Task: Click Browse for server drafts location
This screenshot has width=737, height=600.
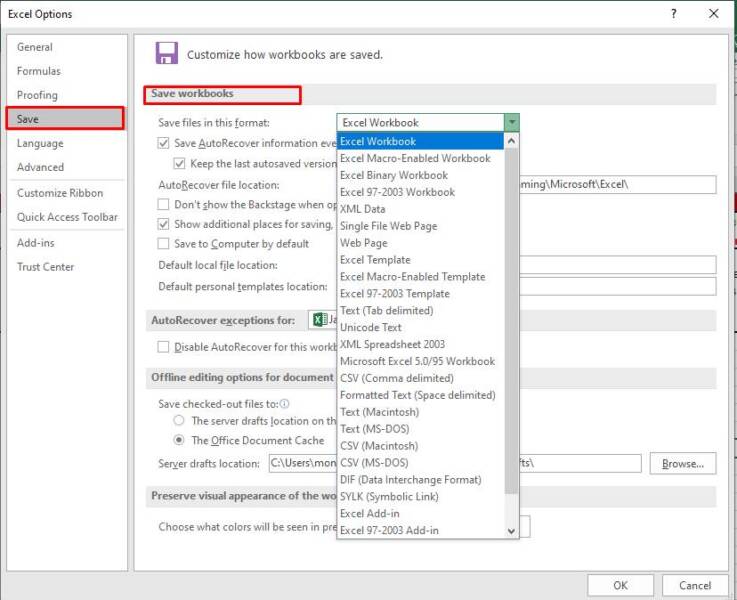Action: [683, 464]
